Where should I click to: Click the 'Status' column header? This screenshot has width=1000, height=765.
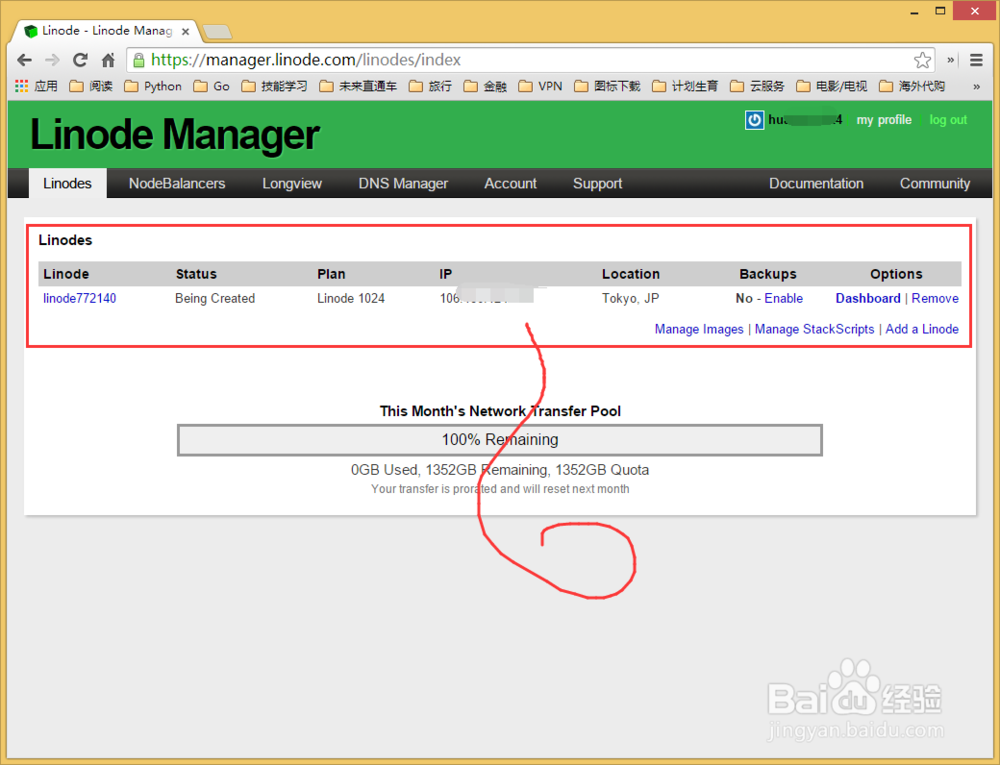click(x=196, y=274)
